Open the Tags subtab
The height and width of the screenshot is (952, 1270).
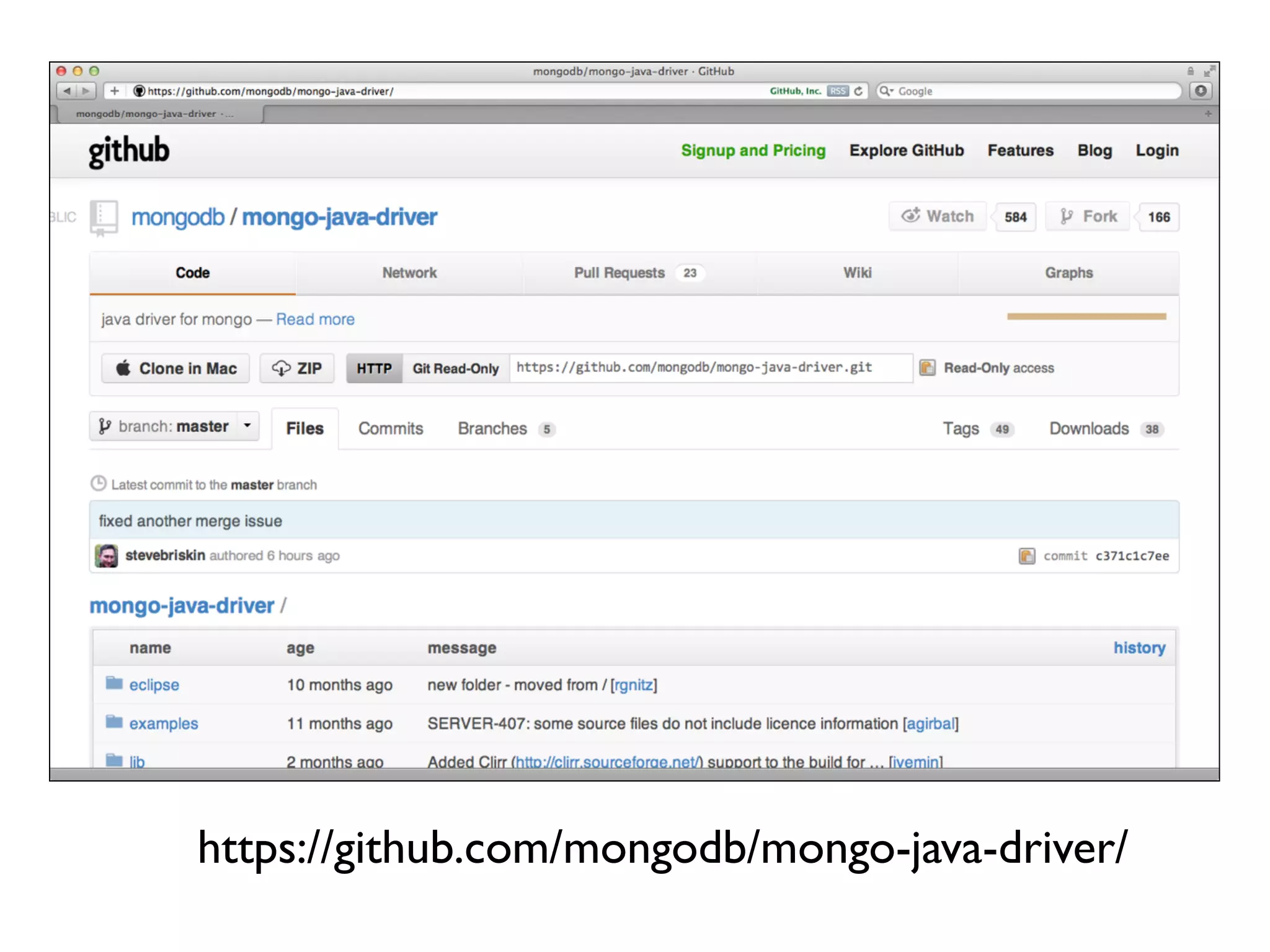pos(979,429)
